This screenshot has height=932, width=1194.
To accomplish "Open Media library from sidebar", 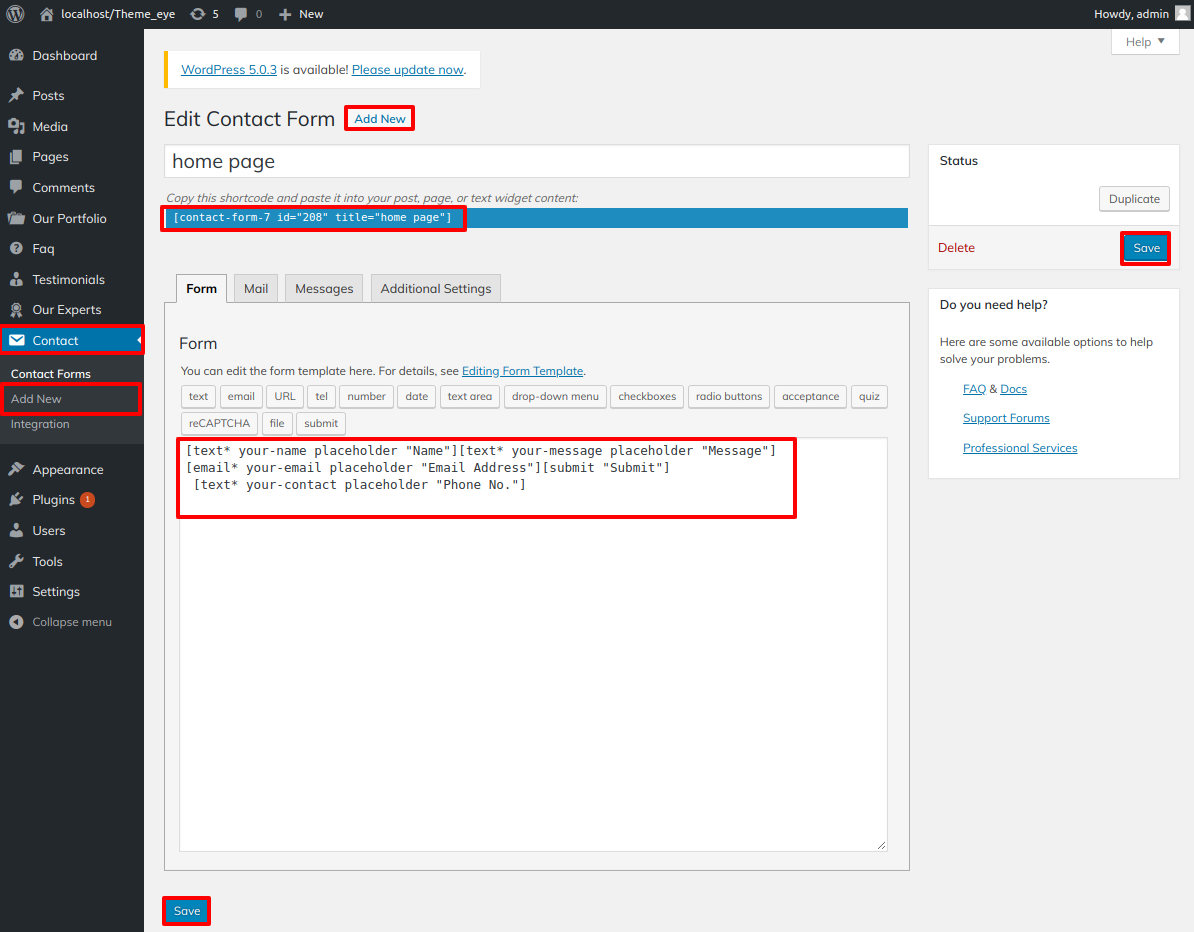I will [x=50, y=127].
